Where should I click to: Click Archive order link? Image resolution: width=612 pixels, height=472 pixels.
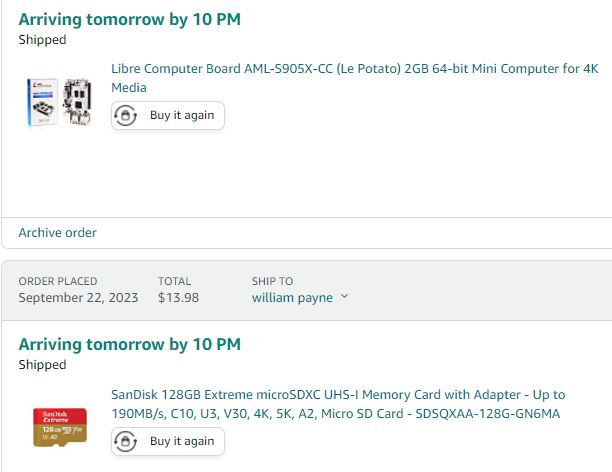(57, 233)
